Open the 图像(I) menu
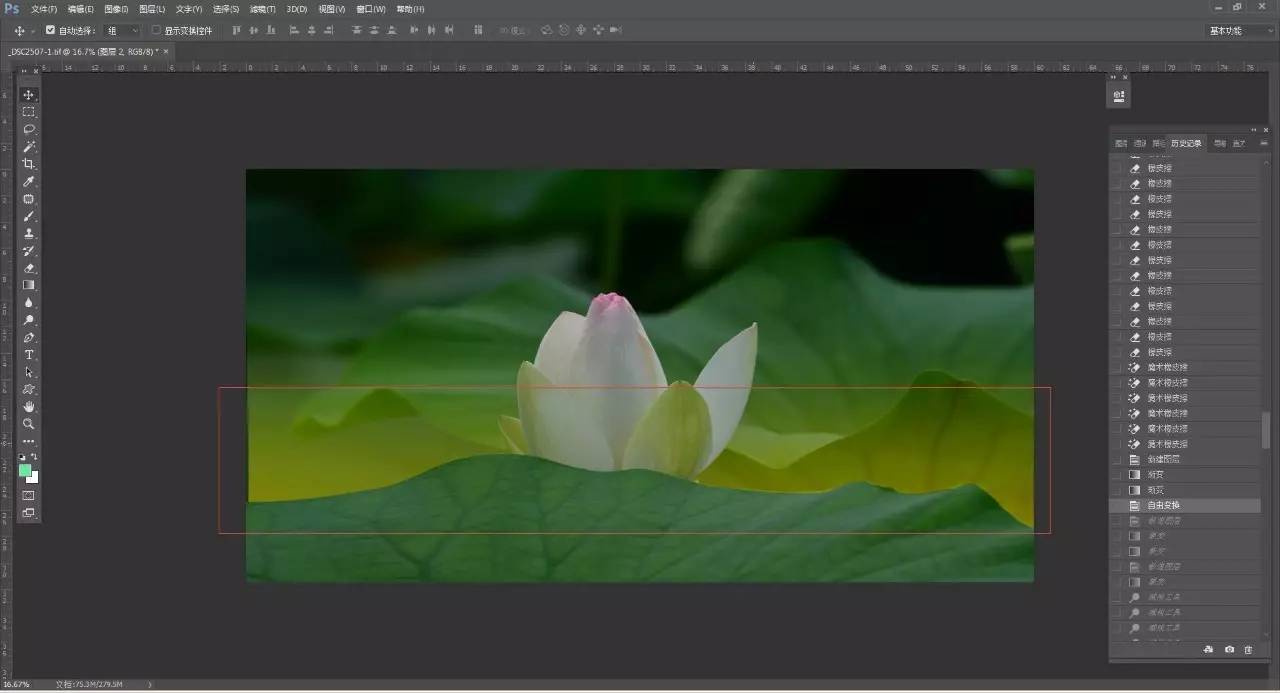 pyautogui.click(x=116, y=9)
